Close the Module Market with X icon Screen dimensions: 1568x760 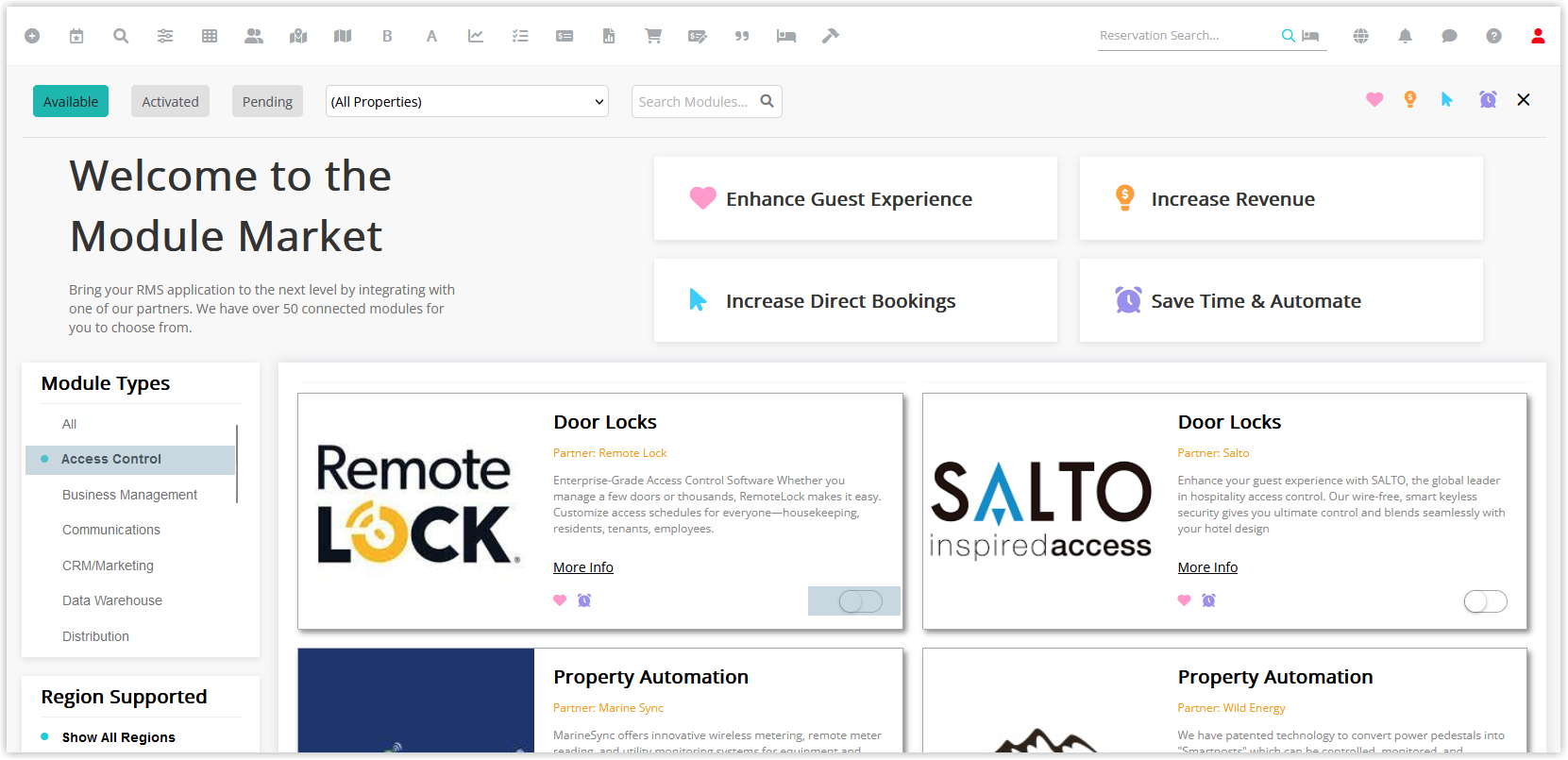[x=1524, y=100]
